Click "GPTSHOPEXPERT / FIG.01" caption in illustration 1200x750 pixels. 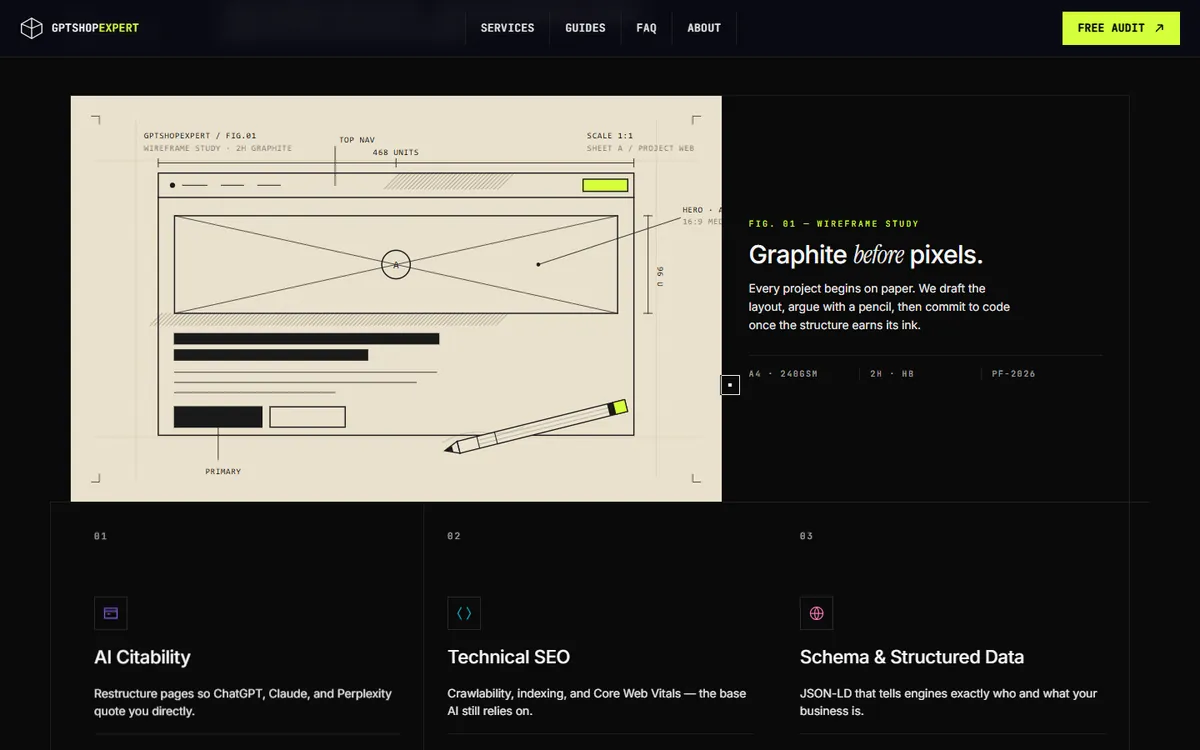[200, 136]
